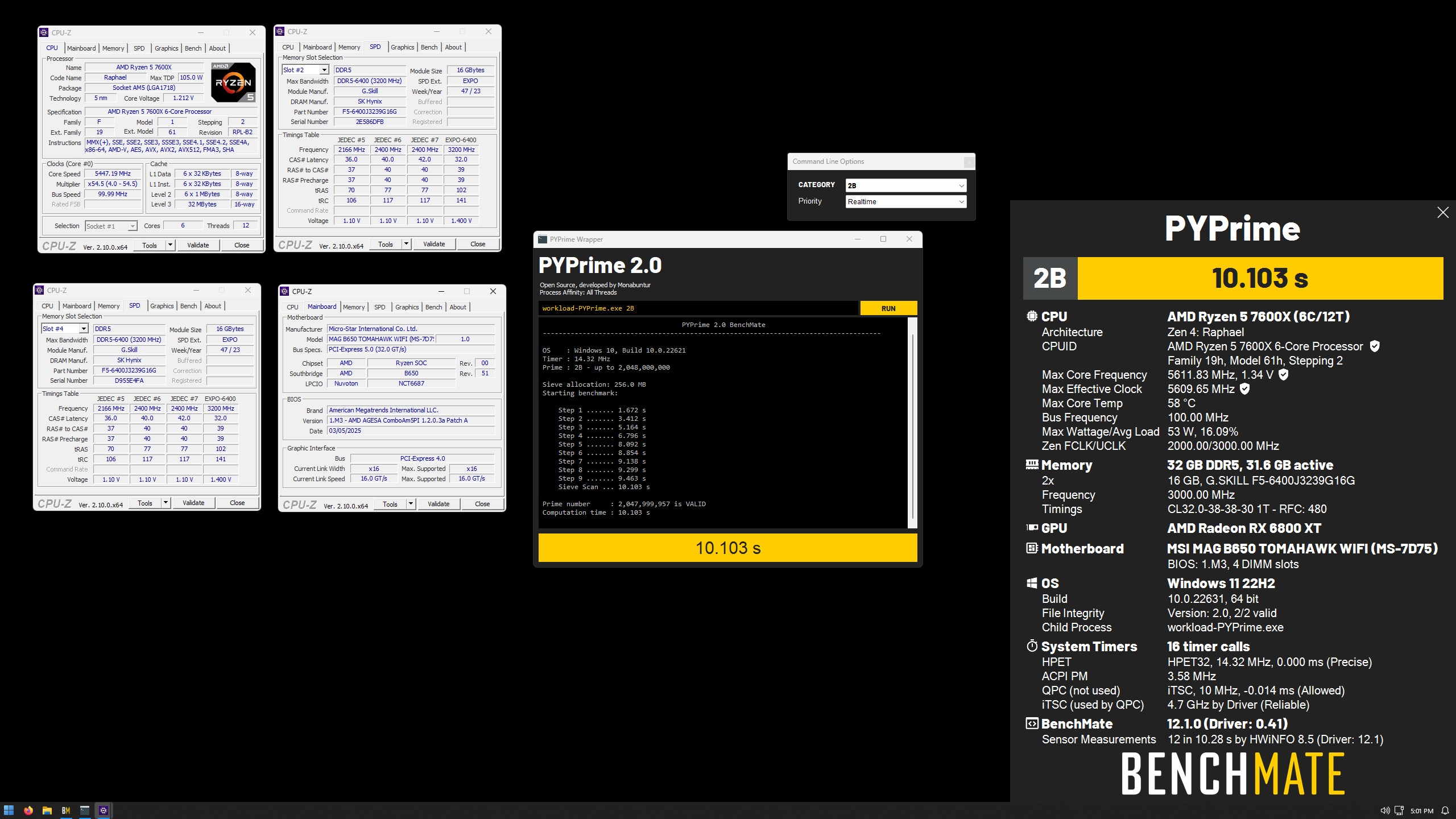Select the Core Speed 5447.19 MHz value
This screenshot has height=819, width=1456.
coord(113,174)
